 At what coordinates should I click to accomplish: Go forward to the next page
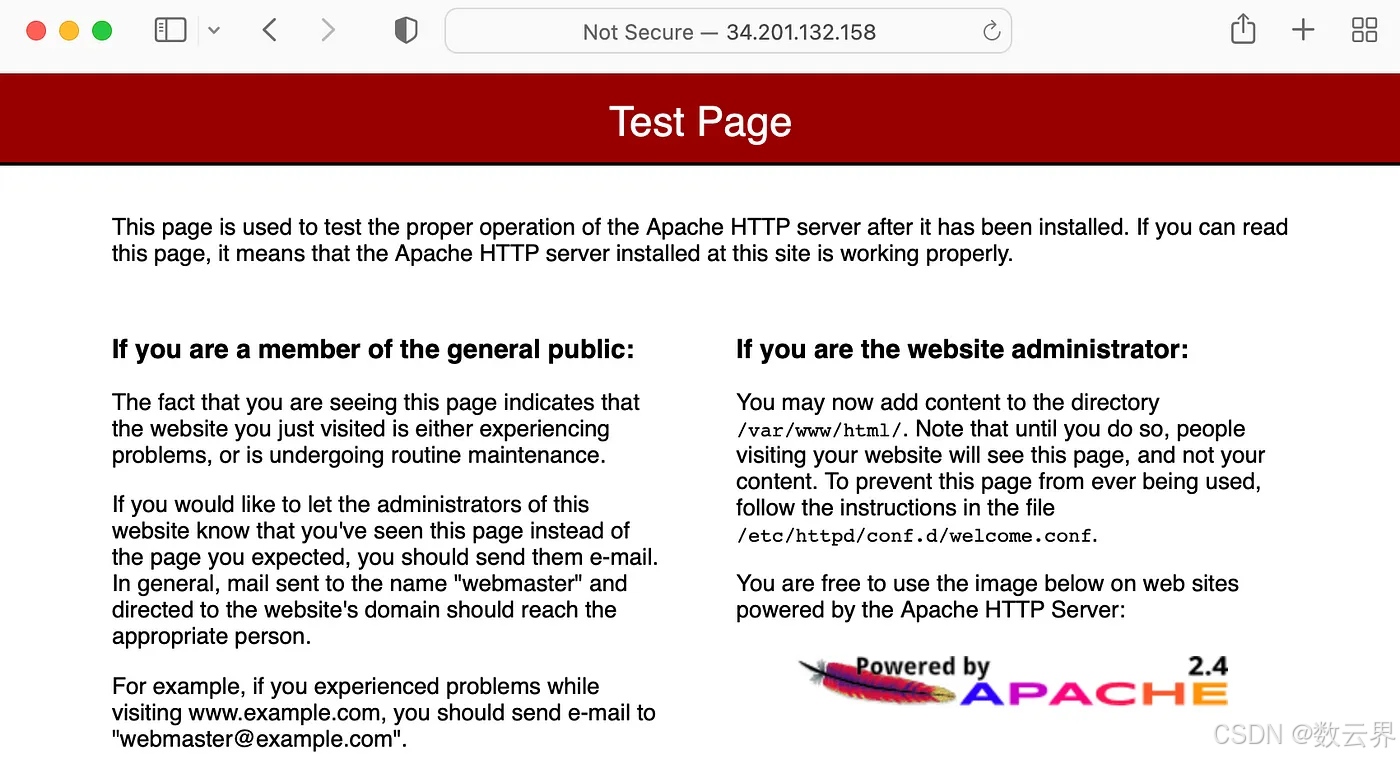click(327, 31)
